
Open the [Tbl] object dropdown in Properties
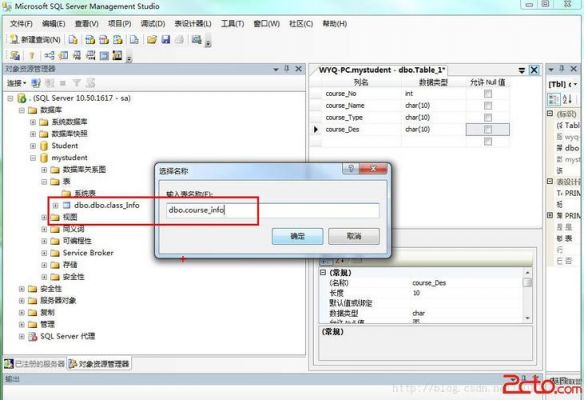click(x=575, y=84)
